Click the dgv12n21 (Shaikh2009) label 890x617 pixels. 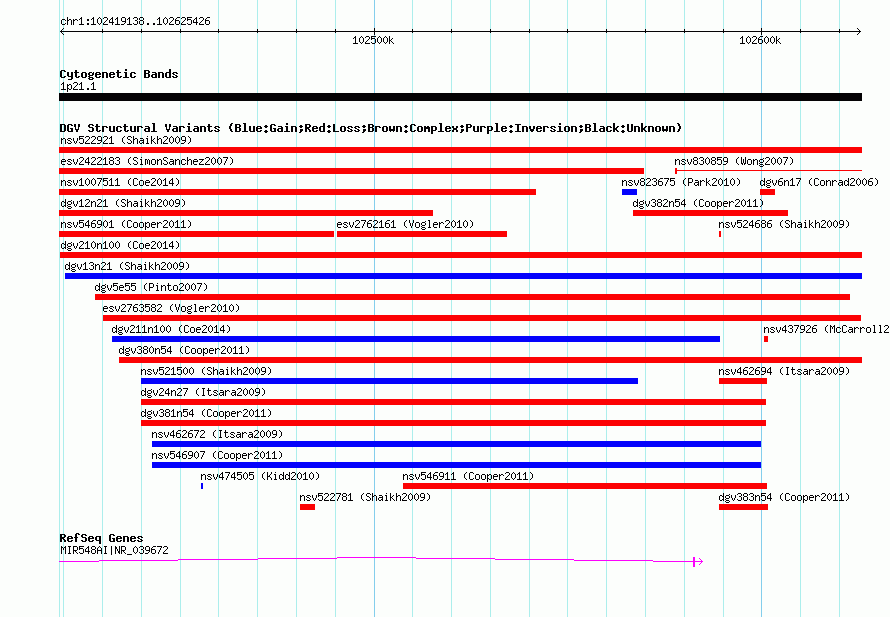[123, 203]
